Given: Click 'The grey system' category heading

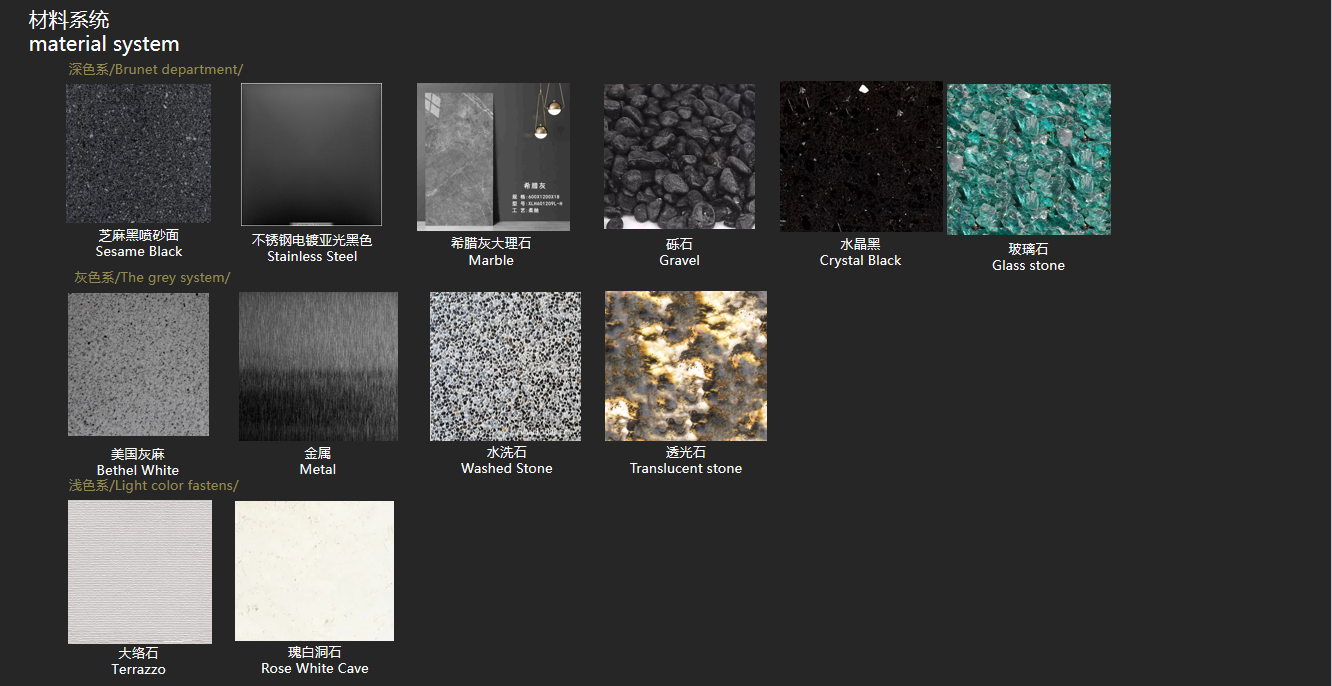Looking at the screenshot, I should click(x=152, y=277).
